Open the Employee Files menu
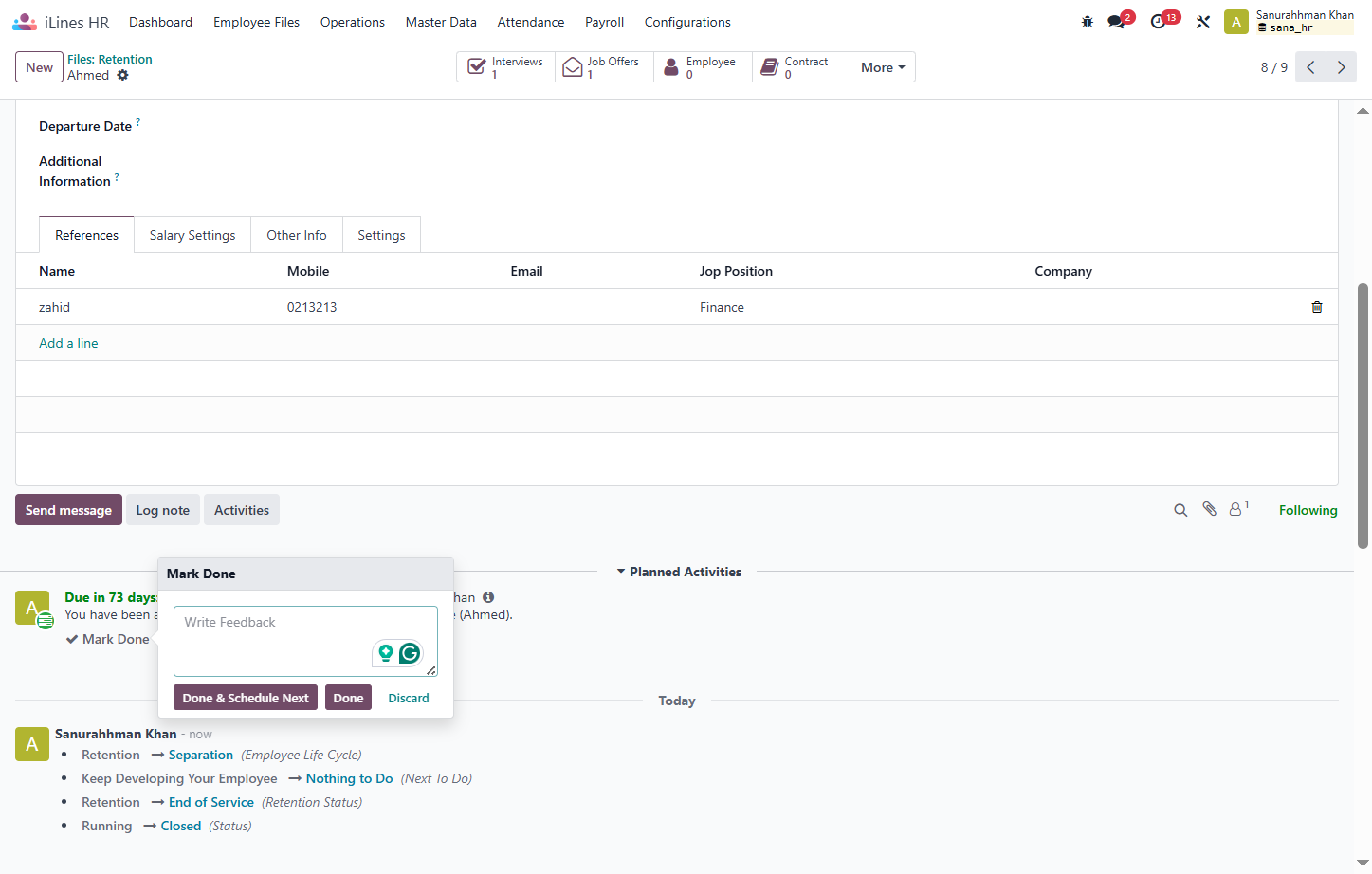 point(256,22)
